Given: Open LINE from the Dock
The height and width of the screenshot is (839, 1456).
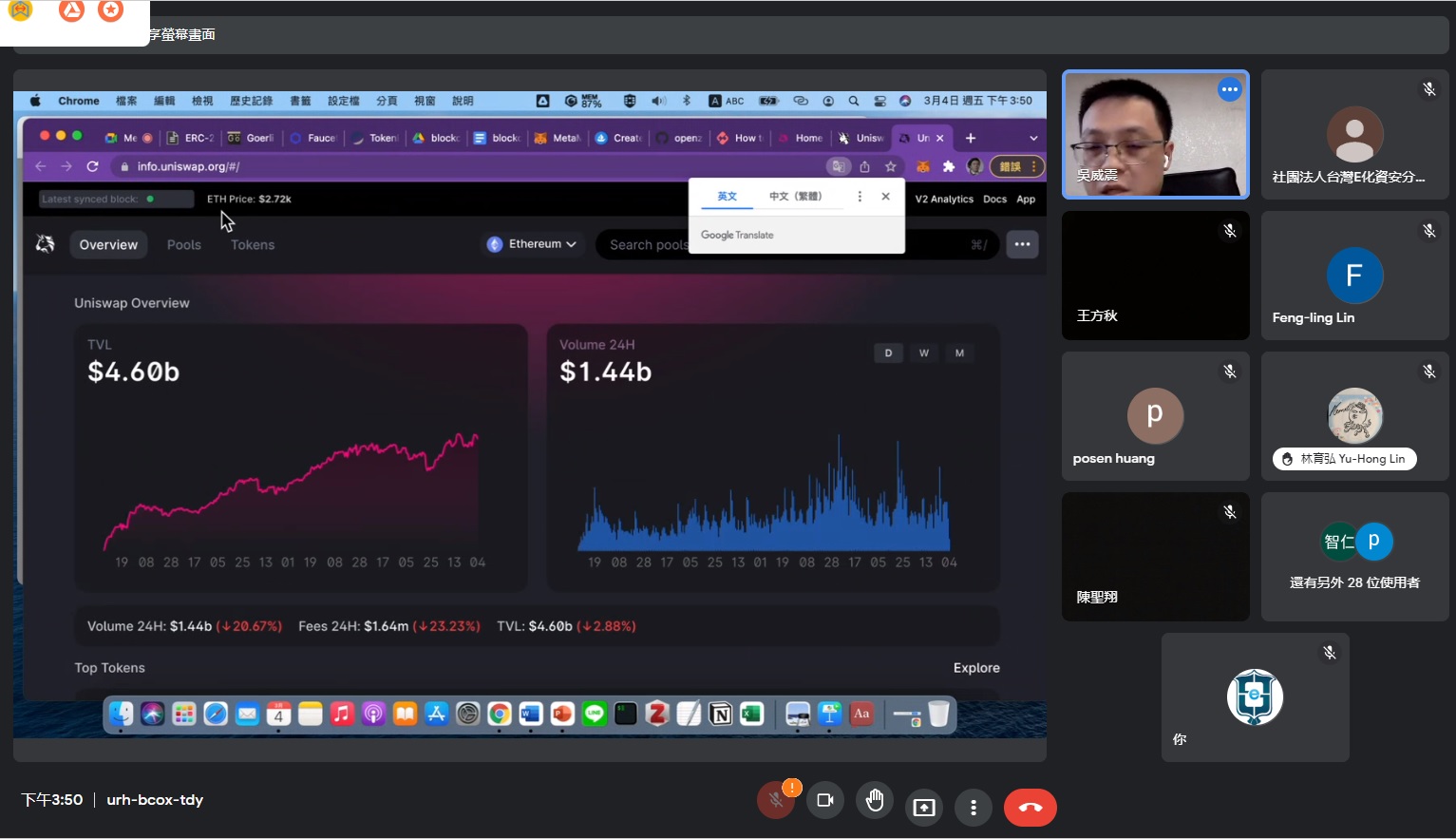Looking at the screenshot, I should click(x=595, y=714).
